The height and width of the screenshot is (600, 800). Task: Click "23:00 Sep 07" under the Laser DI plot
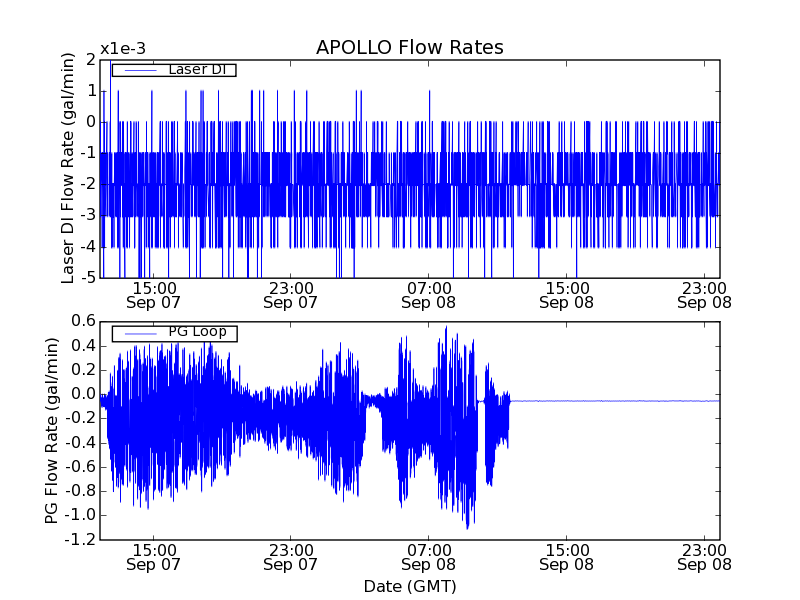click(291, 295)
